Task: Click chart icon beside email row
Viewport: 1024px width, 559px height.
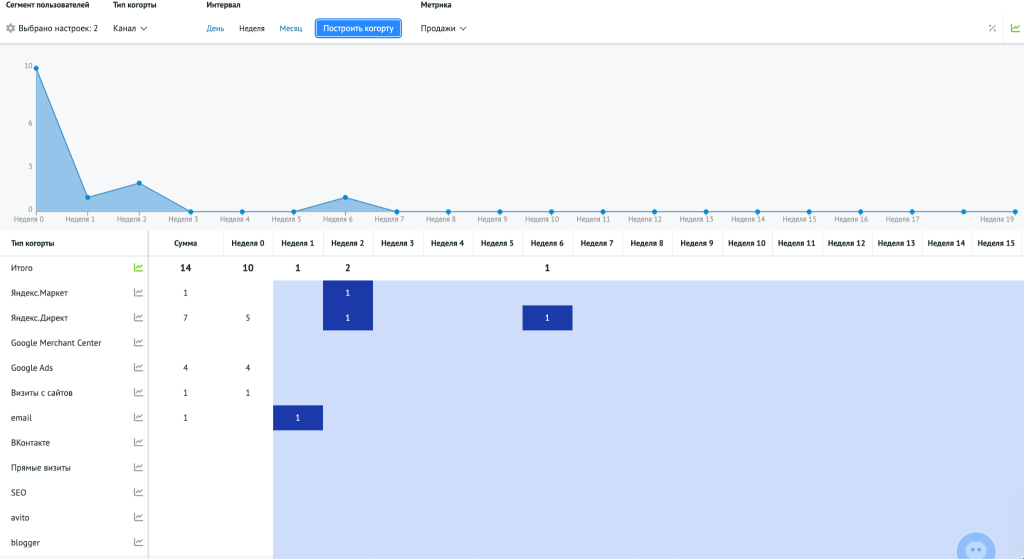Action: coord(138,418)
